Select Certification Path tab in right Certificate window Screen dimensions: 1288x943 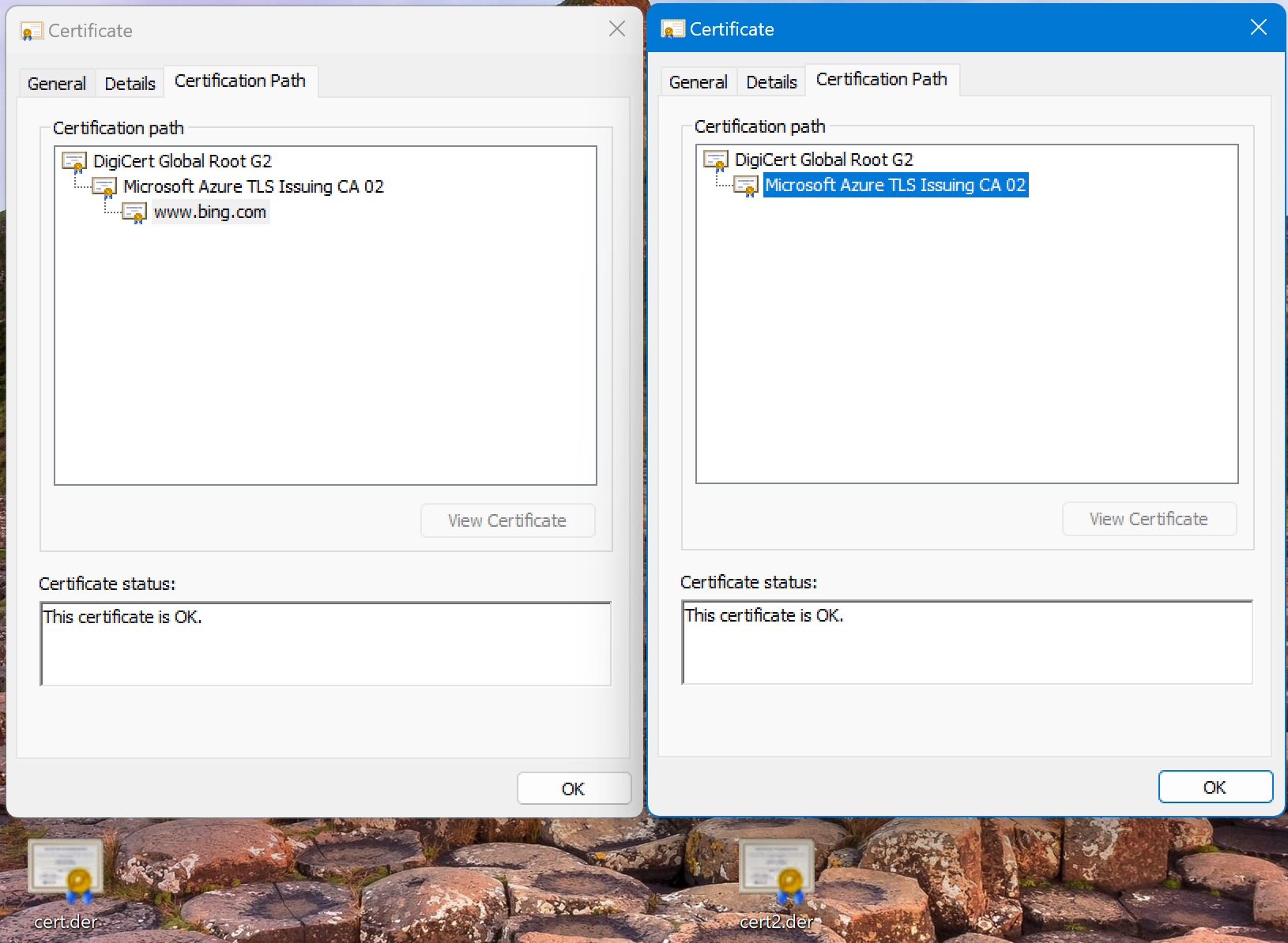[x=882, y=79]
